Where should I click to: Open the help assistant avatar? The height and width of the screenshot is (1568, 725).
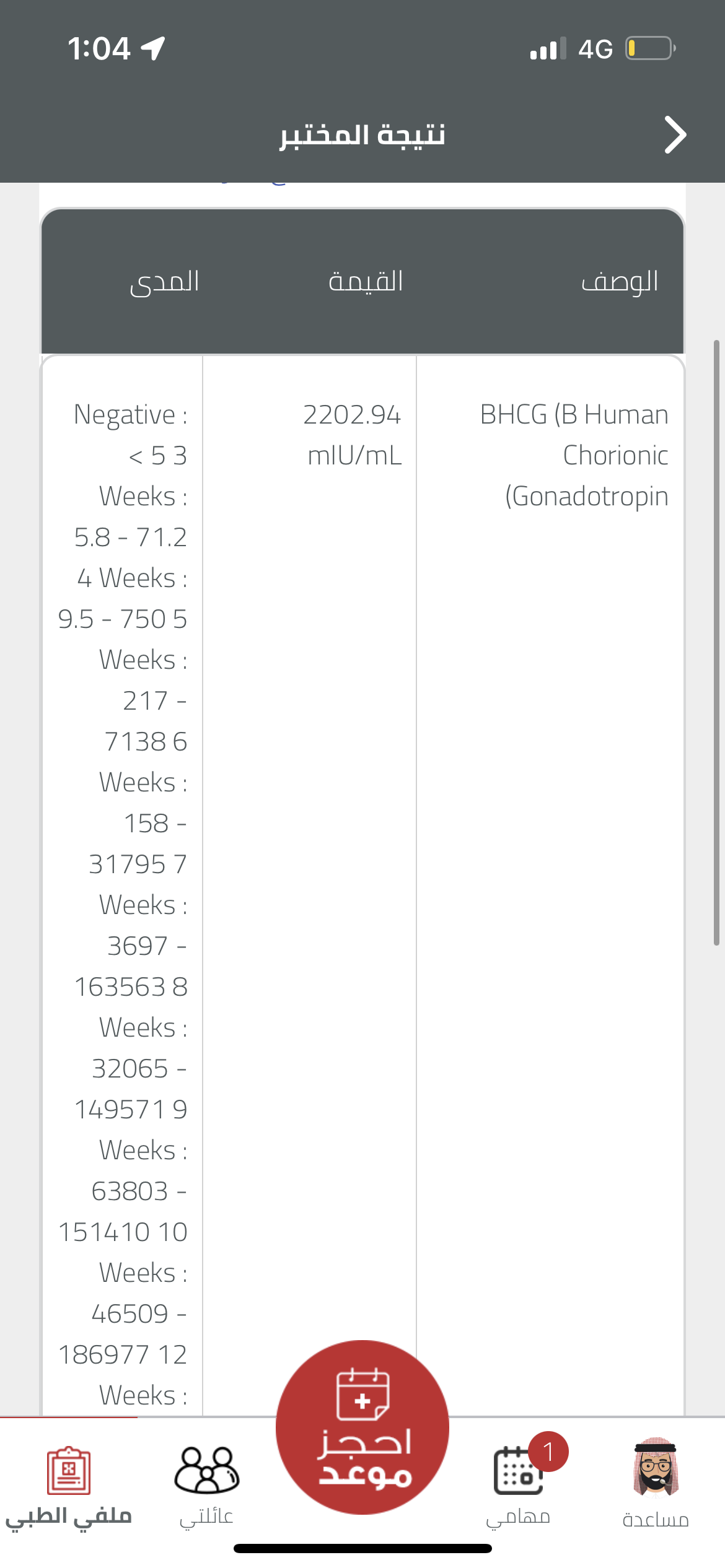coord(656,1466)
